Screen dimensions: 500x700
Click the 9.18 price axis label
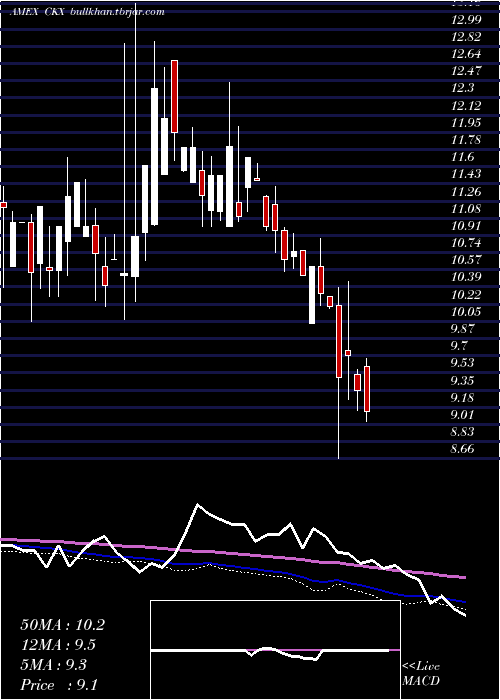pos(462,397)
